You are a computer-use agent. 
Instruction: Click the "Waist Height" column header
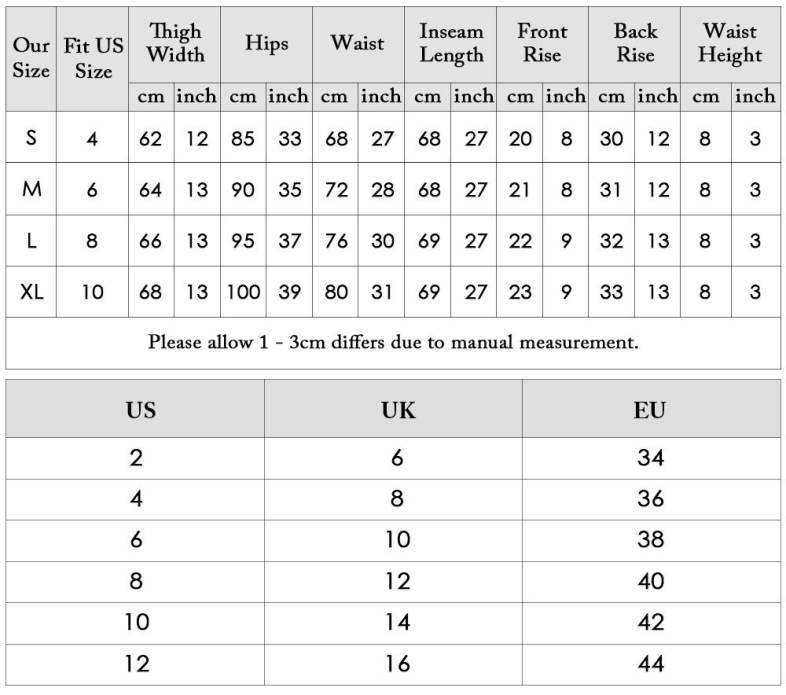(730, 44)
